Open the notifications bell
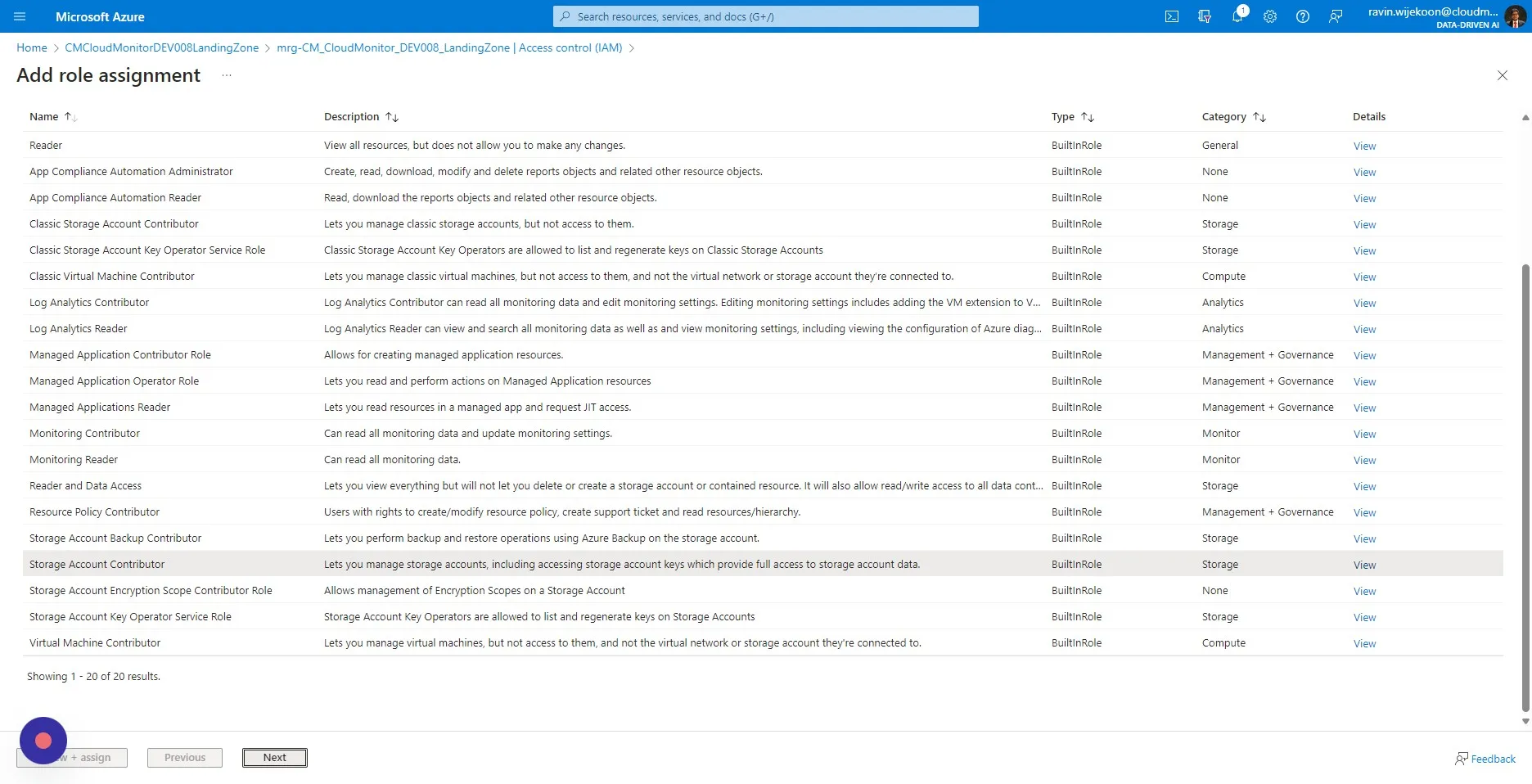This screenshot has width=1532, height=784. (1237, 16)
